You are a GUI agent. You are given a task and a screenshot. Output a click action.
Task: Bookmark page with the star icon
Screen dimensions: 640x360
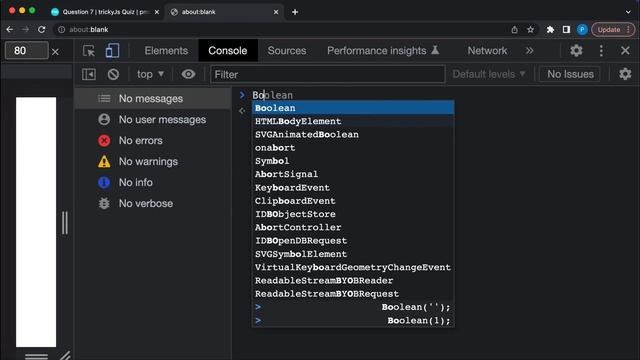[x=530, y=29]
